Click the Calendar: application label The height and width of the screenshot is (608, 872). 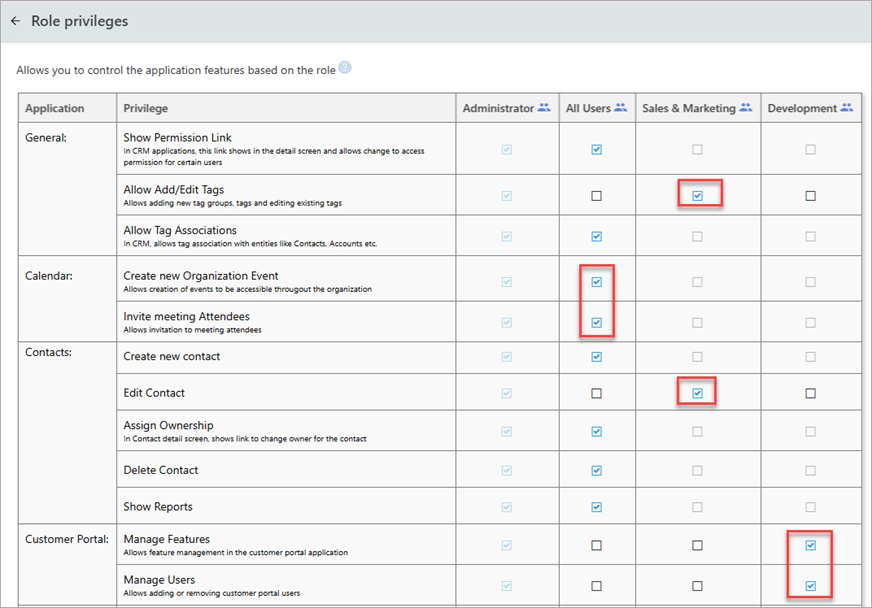49,276
